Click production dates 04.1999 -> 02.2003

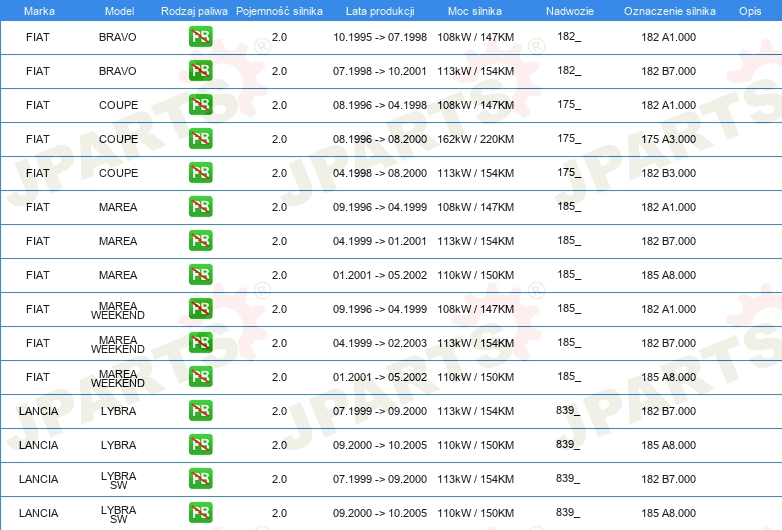(x=380, y=343)
